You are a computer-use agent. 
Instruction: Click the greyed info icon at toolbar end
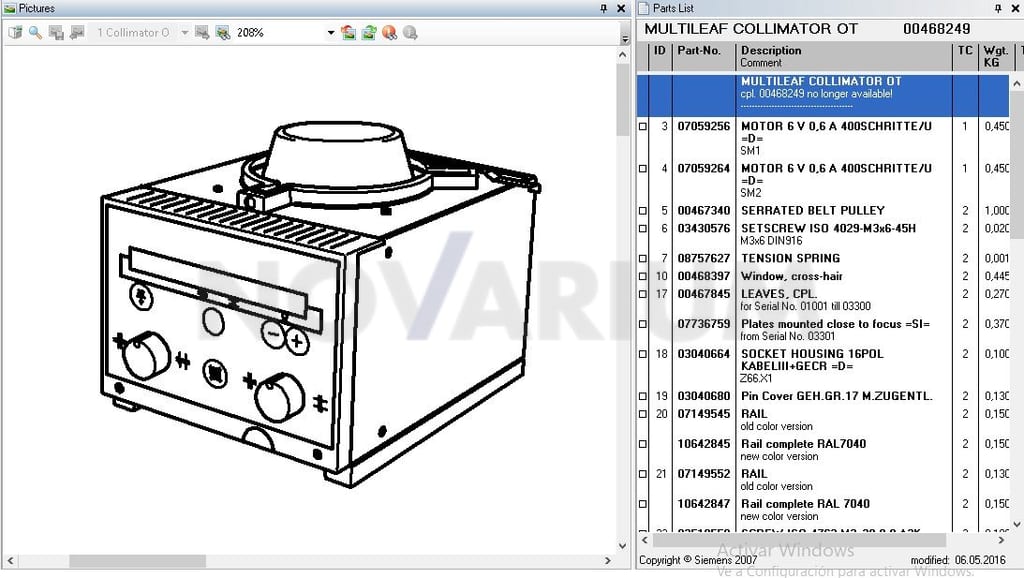click(x=410, y=32)
